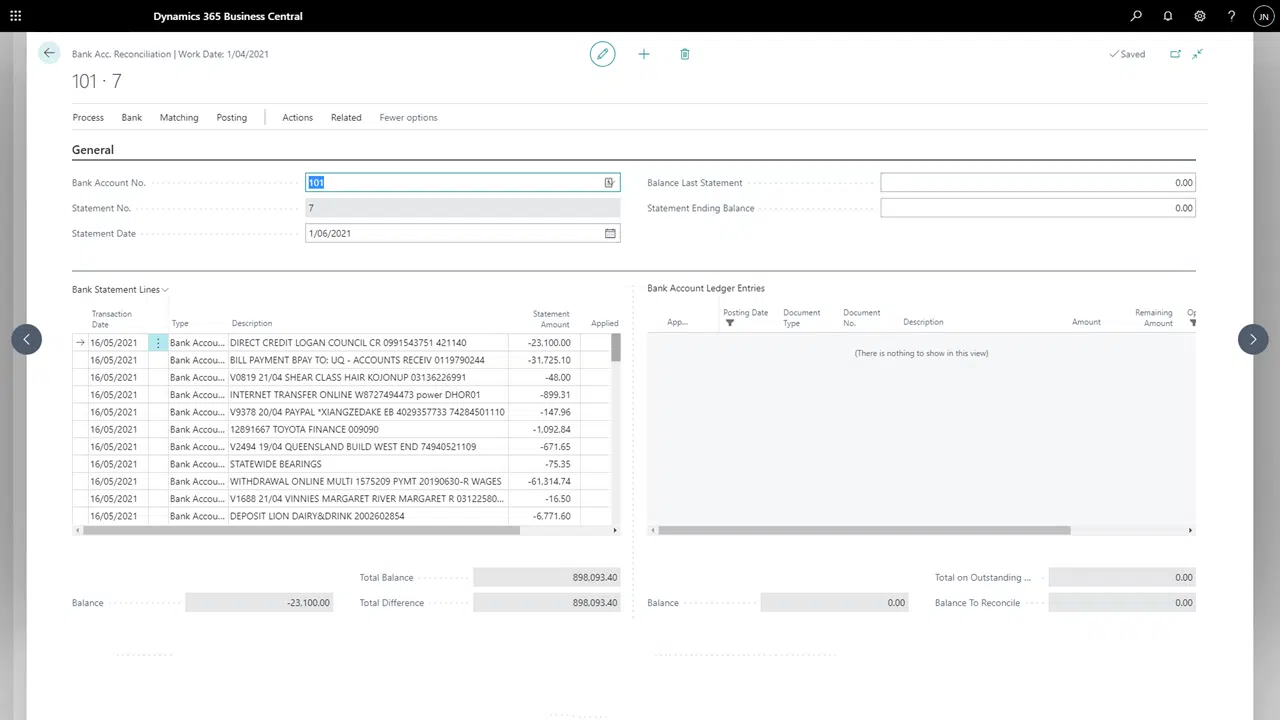Click amount -1,092.84
Viewport: 1280px width, 720px height.
point(552,429)
